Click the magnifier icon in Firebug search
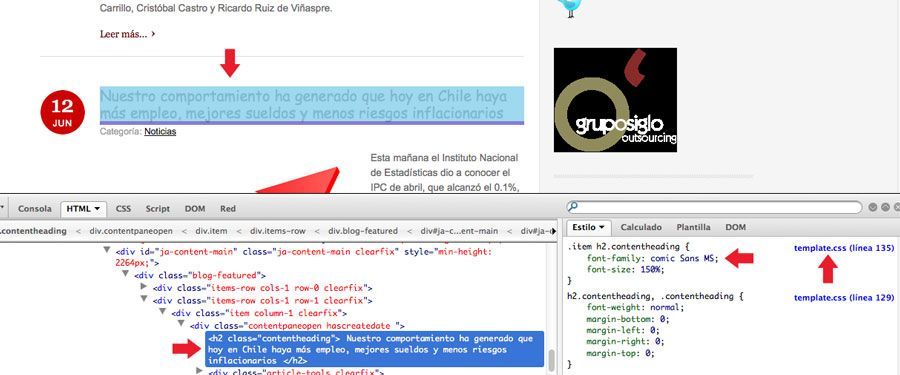This screenshot has width=900, height=375. pos(573,207)
